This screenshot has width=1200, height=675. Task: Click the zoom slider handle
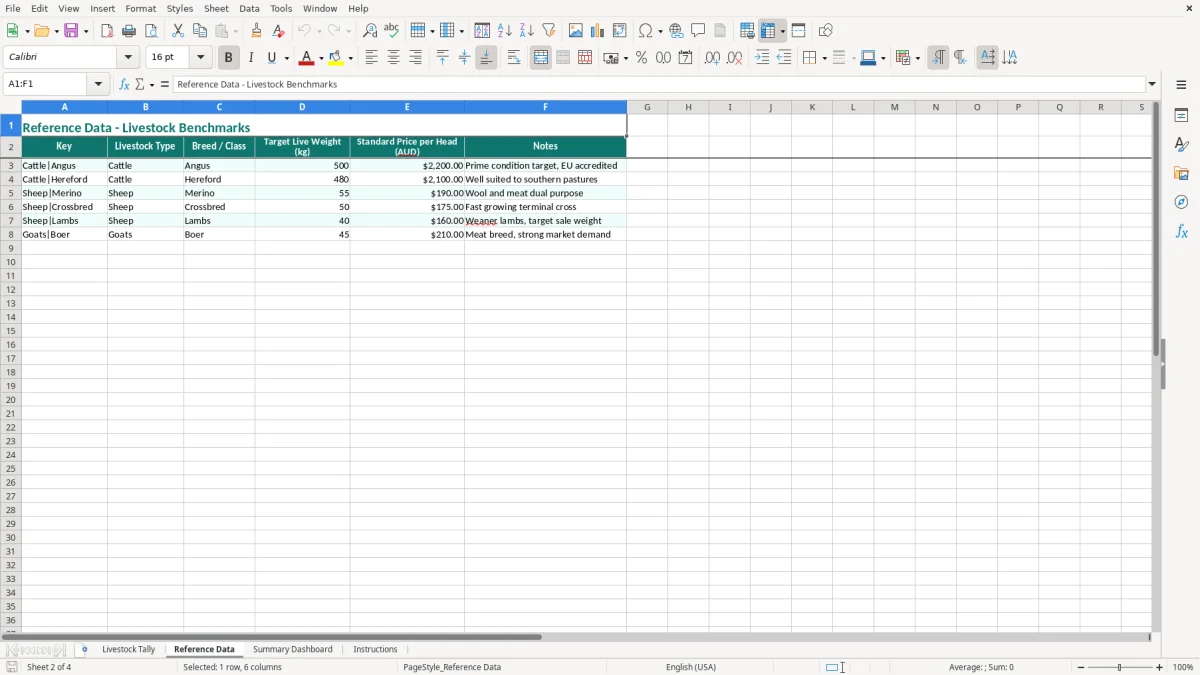point(1120,667)
